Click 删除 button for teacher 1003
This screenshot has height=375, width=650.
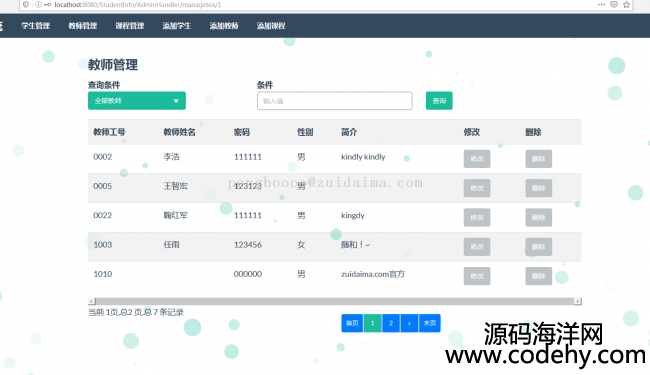pos(538,247)
